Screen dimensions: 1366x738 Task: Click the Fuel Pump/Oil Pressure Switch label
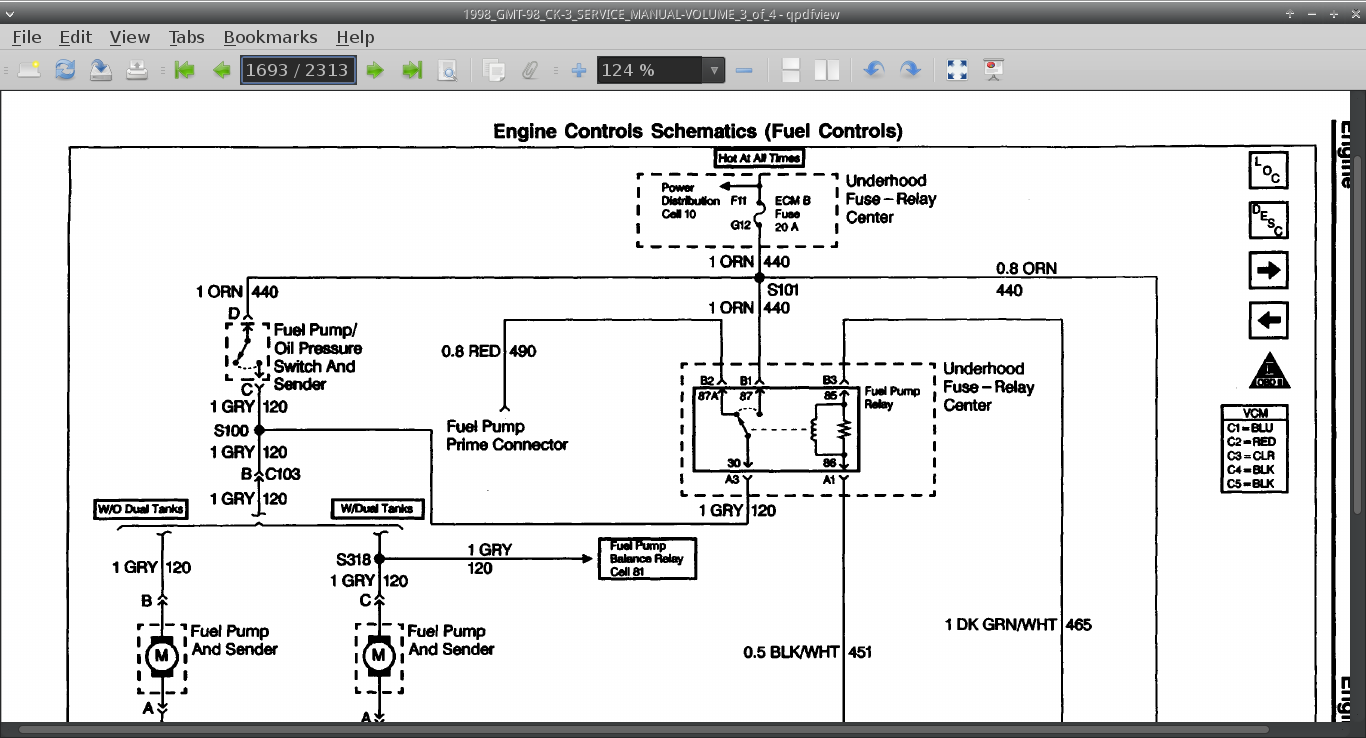click(318, 357)
